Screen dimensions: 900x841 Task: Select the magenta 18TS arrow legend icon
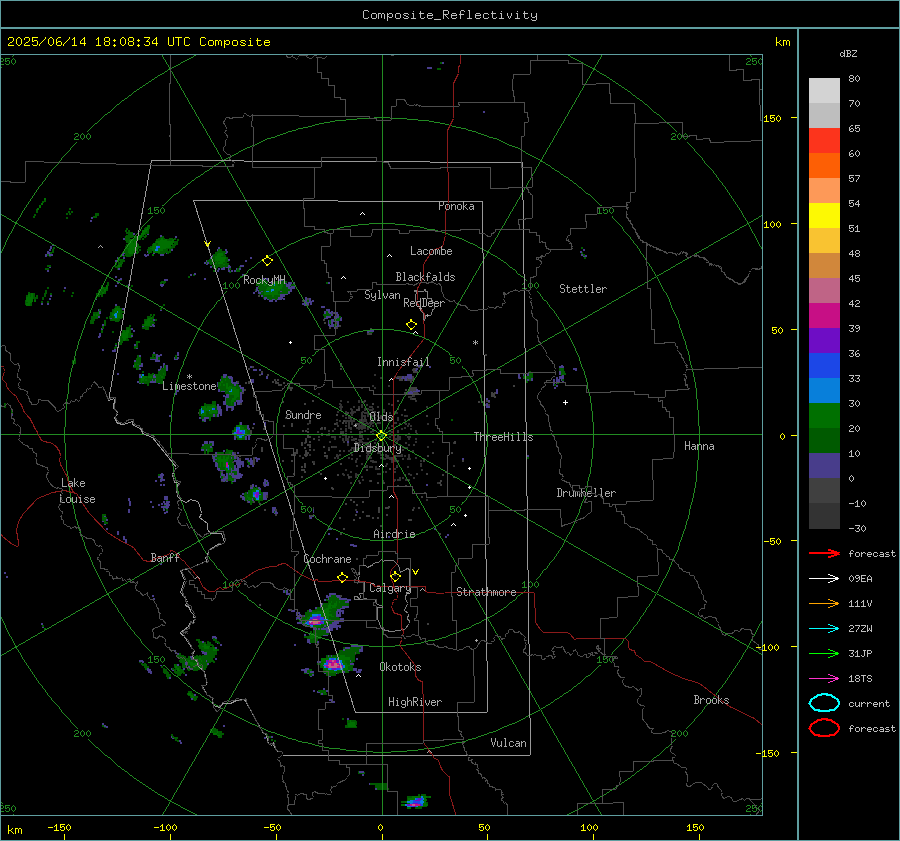point(824,679)
